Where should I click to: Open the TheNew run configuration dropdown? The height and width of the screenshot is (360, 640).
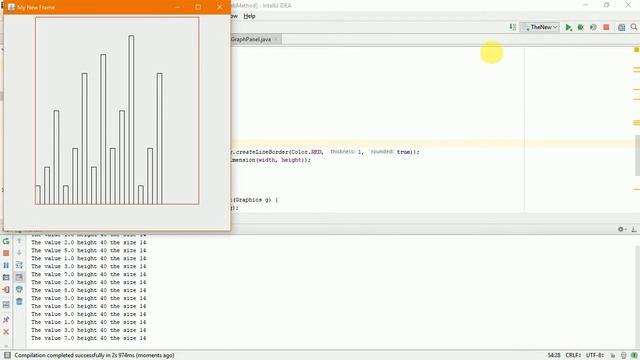(x=540, y=27)
